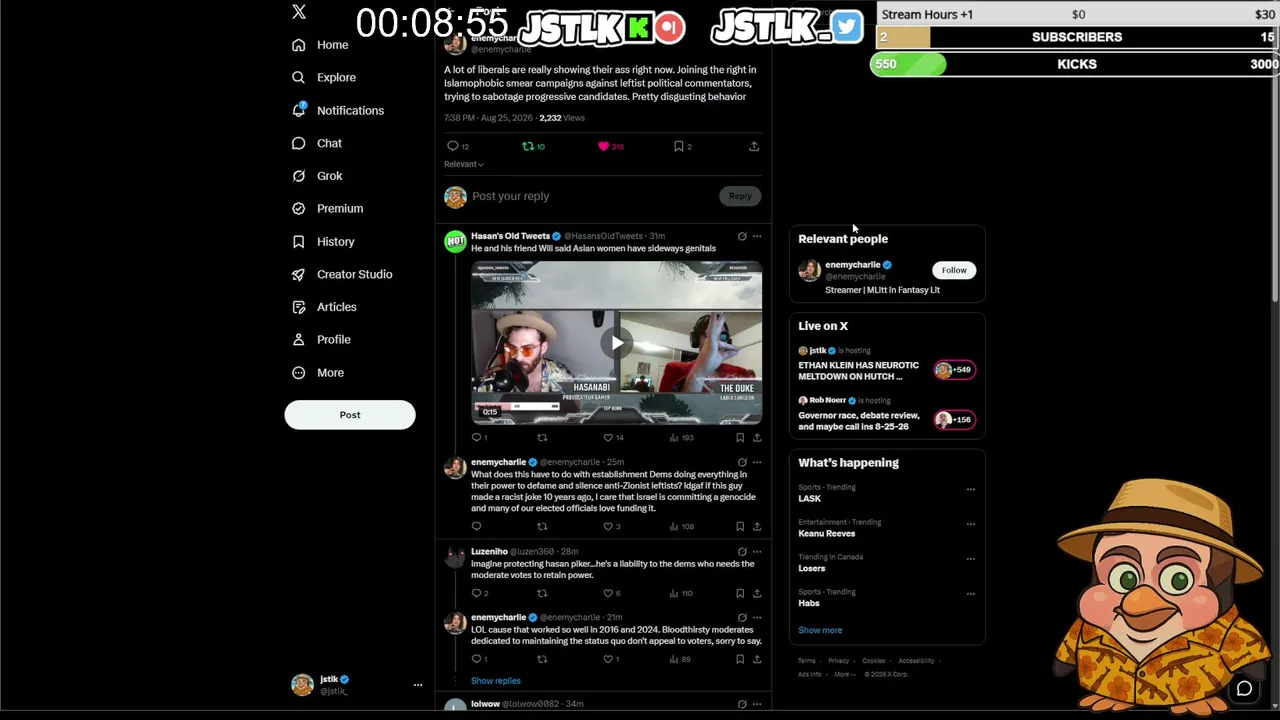Share Hasan's Old Tweets post
The image size is (1280, 720).
click(757, 437)
